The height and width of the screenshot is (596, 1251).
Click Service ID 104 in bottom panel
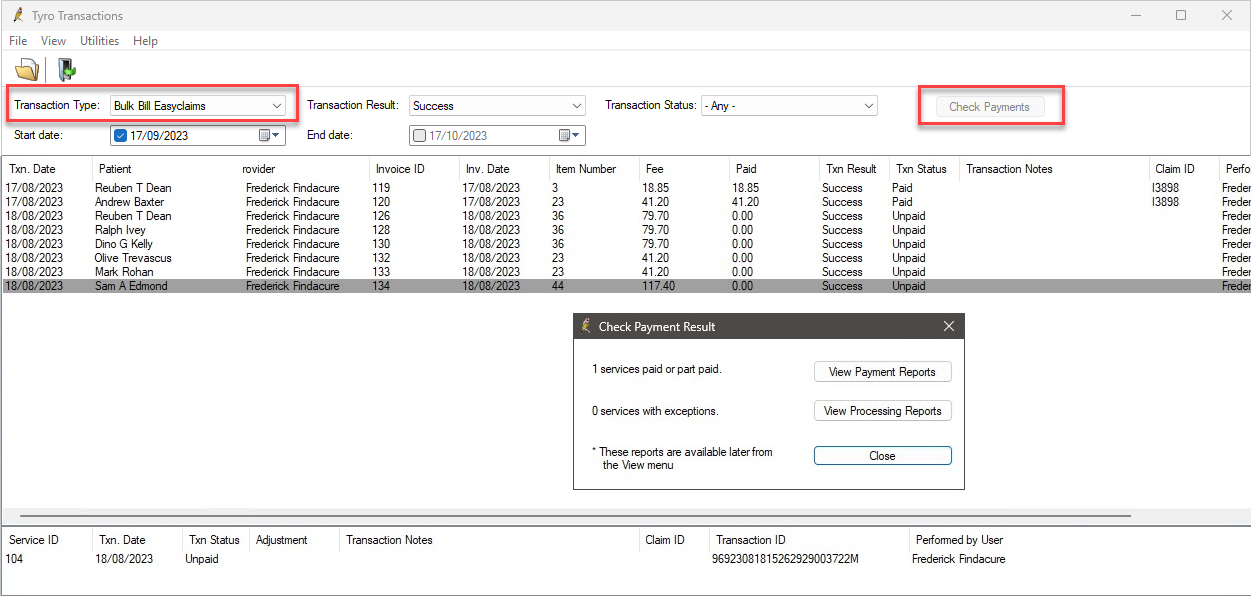(14, 559)
